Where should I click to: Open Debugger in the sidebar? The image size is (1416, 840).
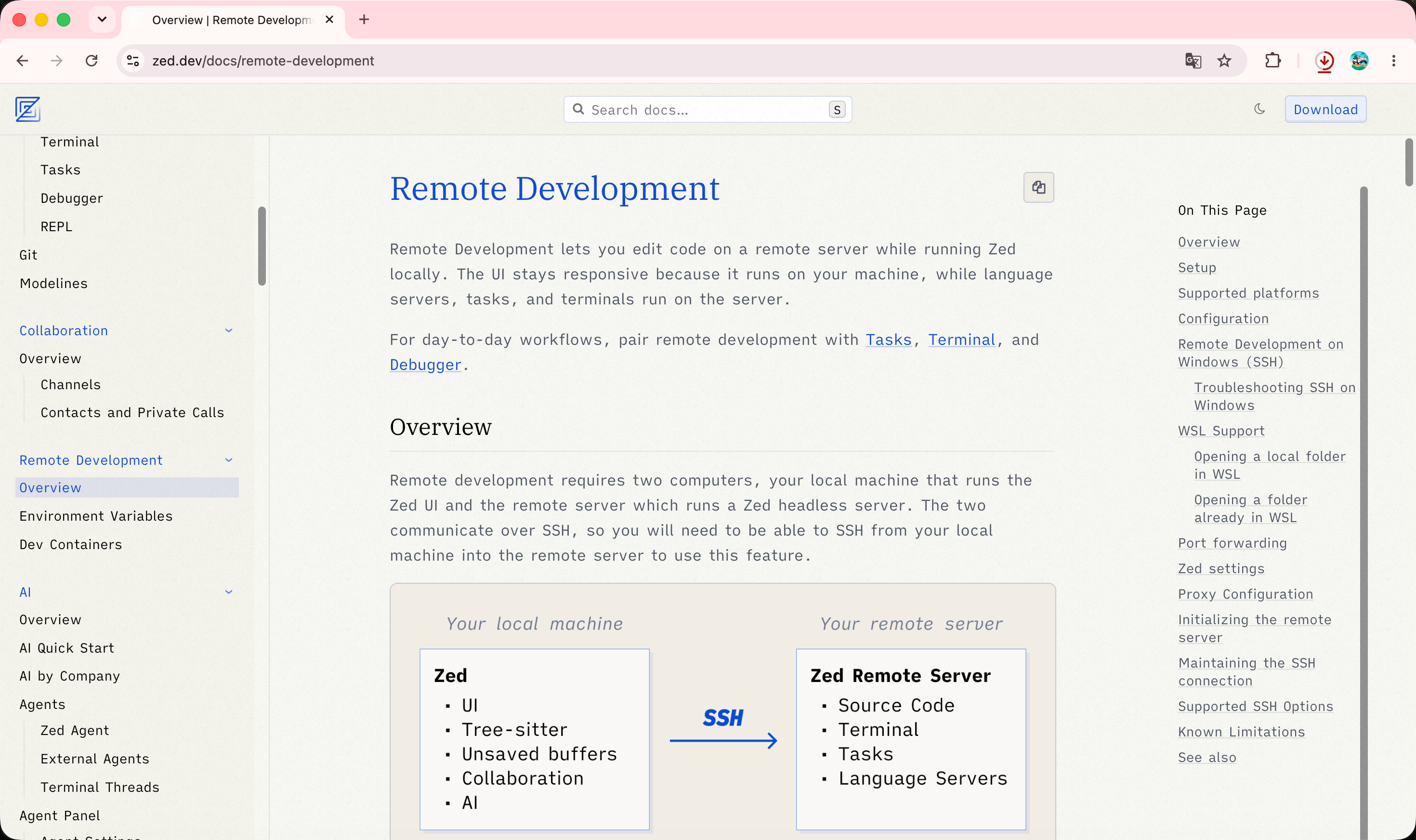pyautogui.click(x=72, y=198)
